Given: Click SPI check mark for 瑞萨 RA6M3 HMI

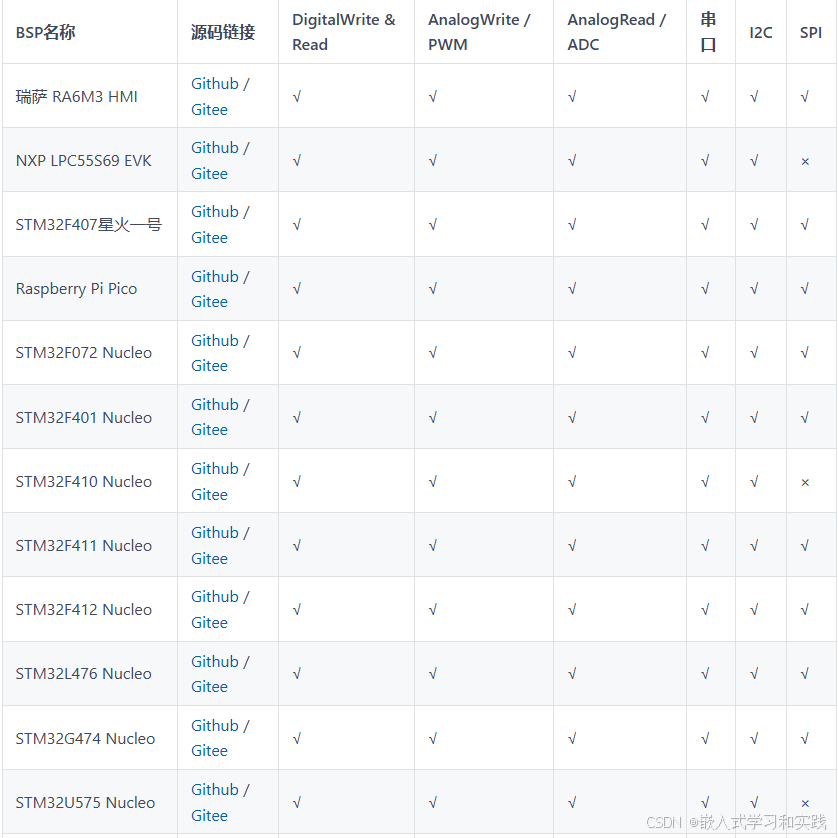Looking at the screenshot, I should tap(804, 97).
